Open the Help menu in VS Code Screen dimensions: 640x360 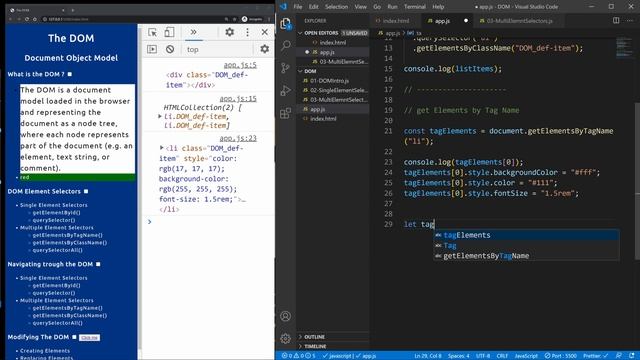click(438, 7)
